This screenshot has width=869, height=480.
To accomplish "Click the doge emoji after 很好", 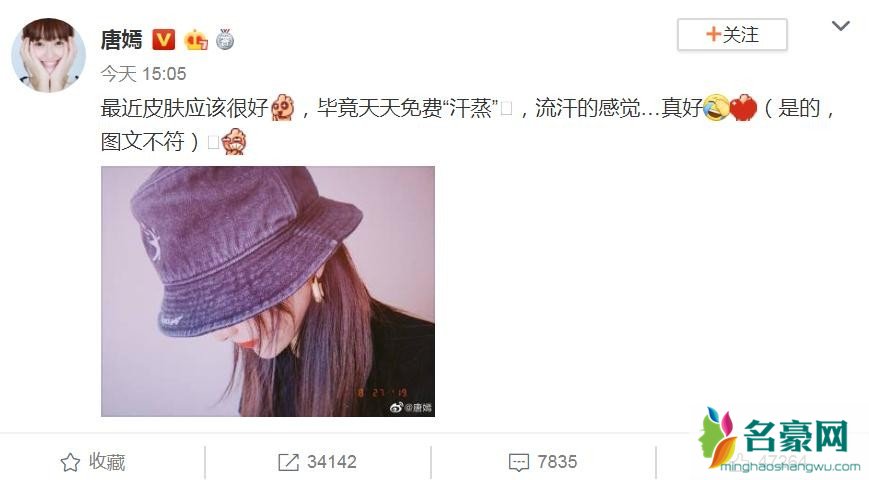I will pos(283,108).
